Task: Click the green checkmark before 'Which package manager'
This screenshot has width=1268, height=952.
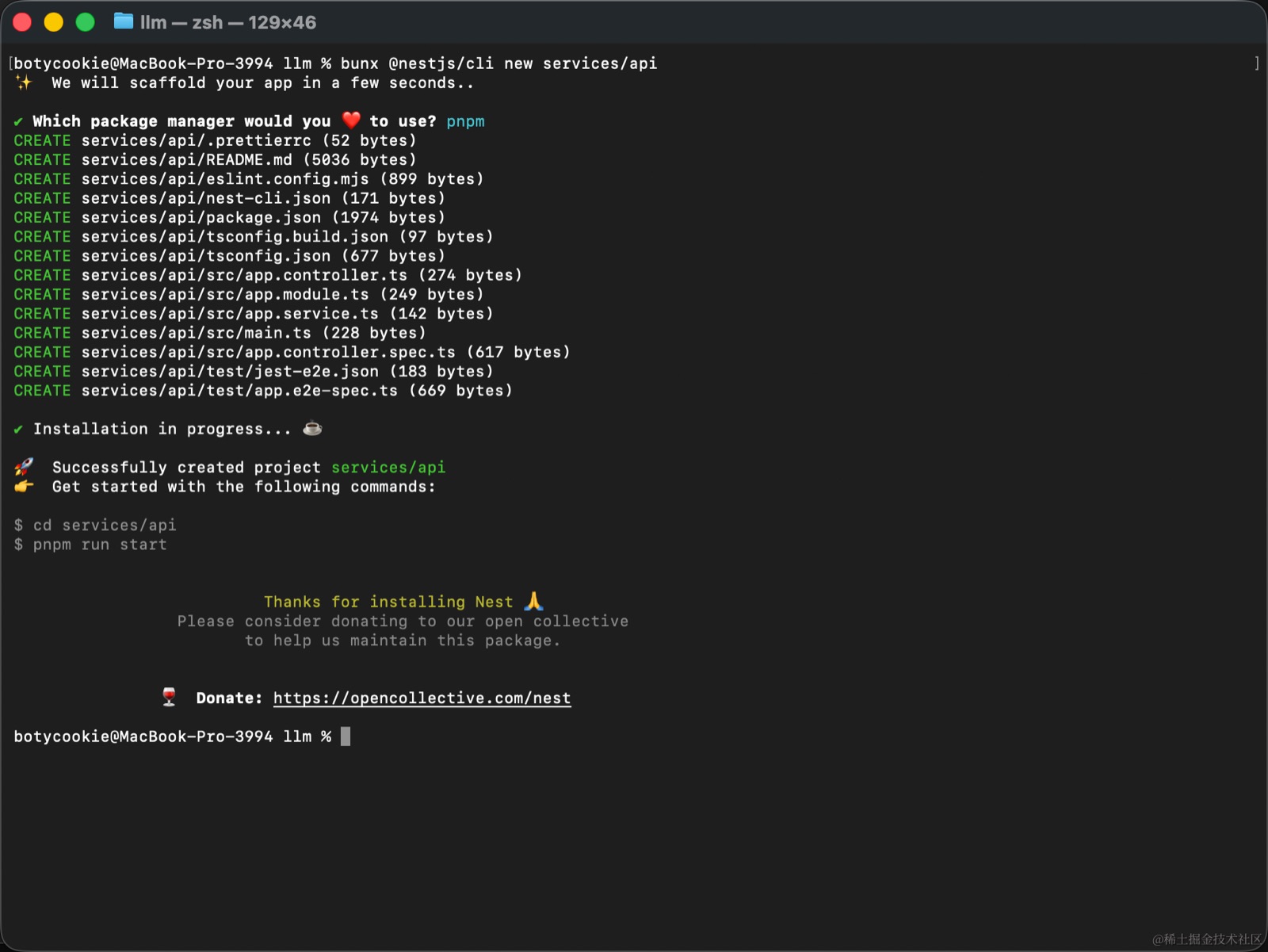Action: coord(18,121)
